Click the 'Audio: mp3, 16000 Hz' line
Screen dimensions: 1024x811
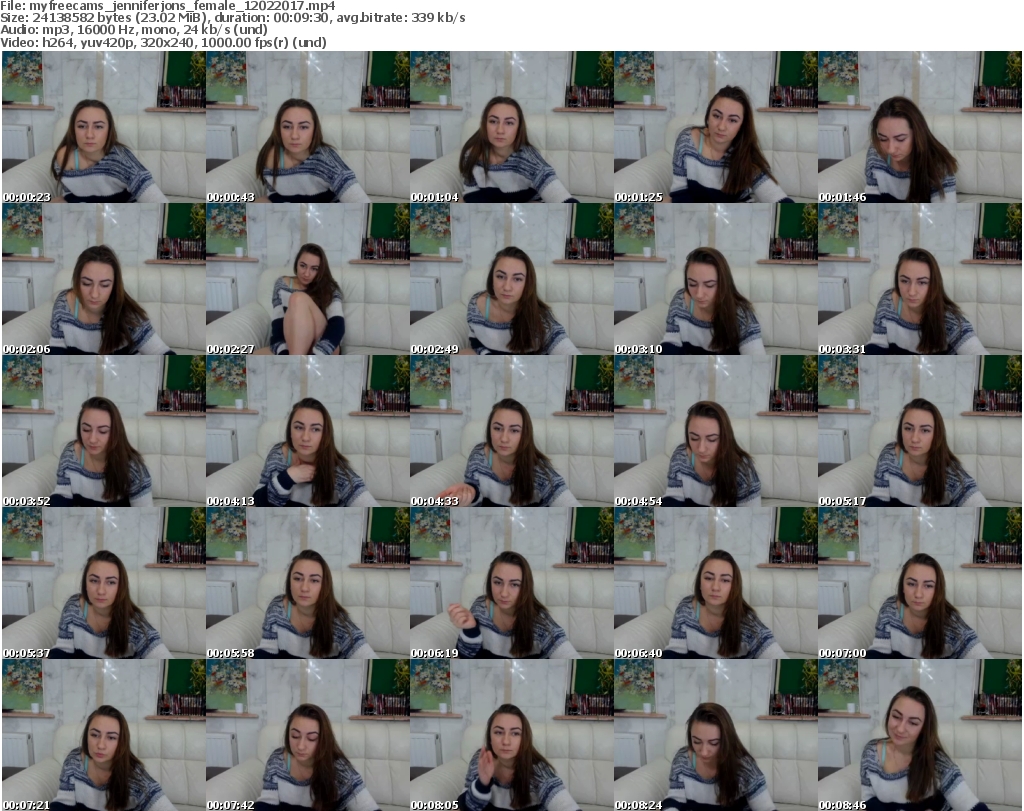[134, 30]
